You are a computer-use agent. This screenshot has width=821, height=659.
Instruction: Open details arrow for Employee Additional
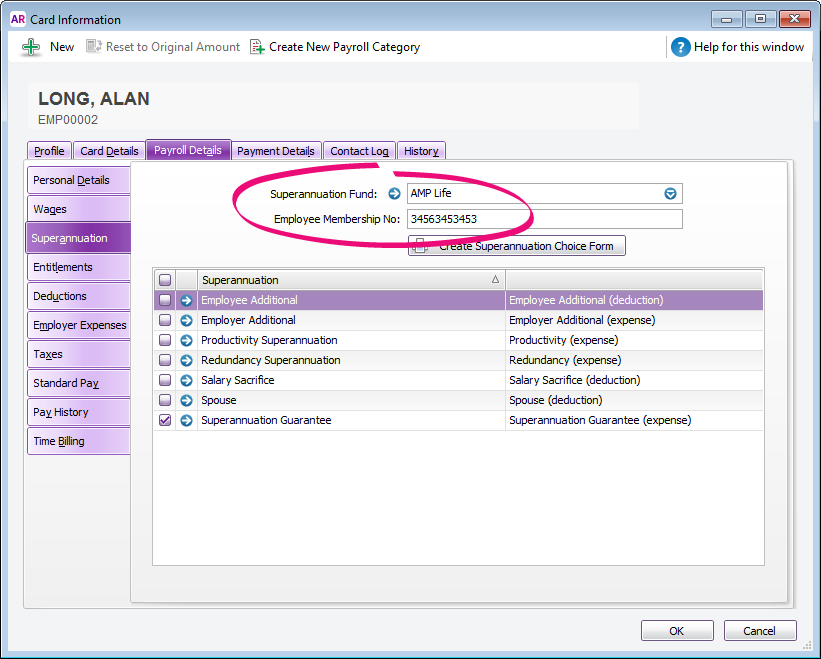tap(186, 300)
